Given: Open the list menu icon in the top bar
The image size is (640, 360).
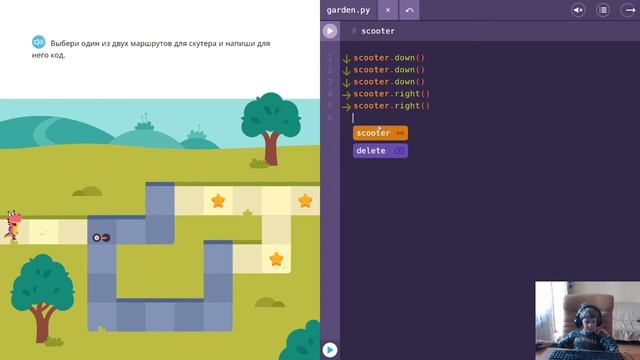Looking at the screenshot, I should pos(602,10).
